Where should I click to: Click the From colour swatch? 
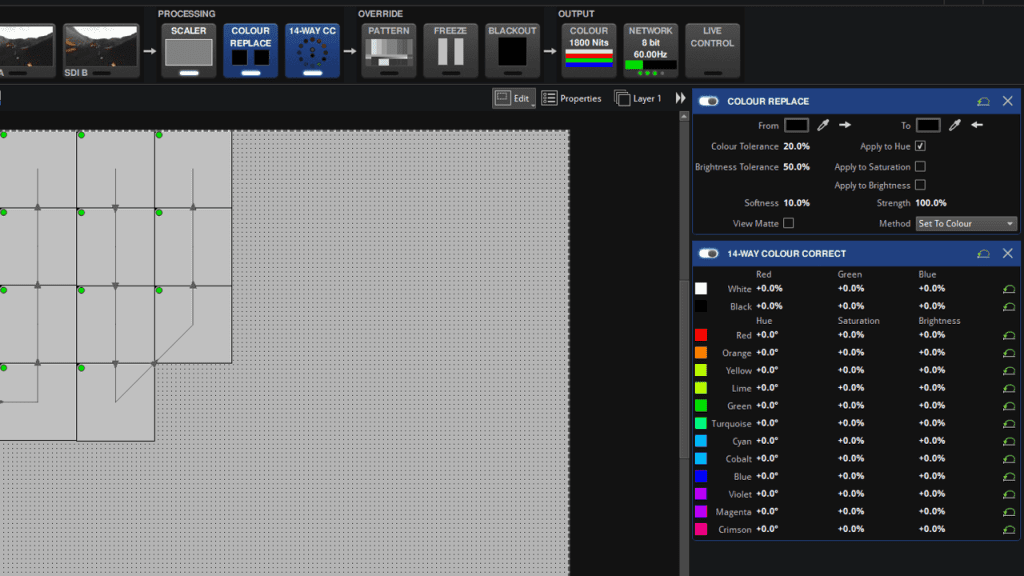796,125
